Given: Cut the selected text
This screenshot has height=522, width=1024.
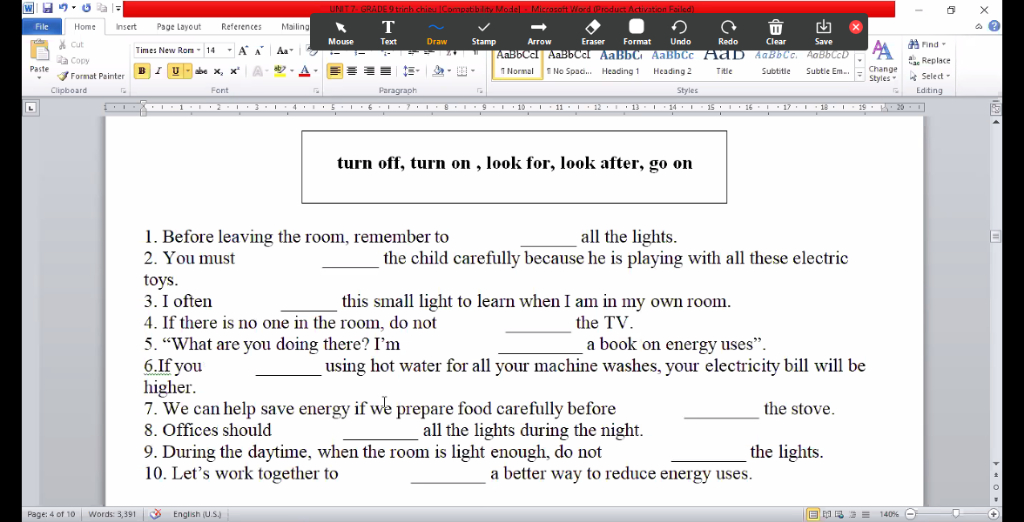Looking at the screenshot, I should point(71,44).
